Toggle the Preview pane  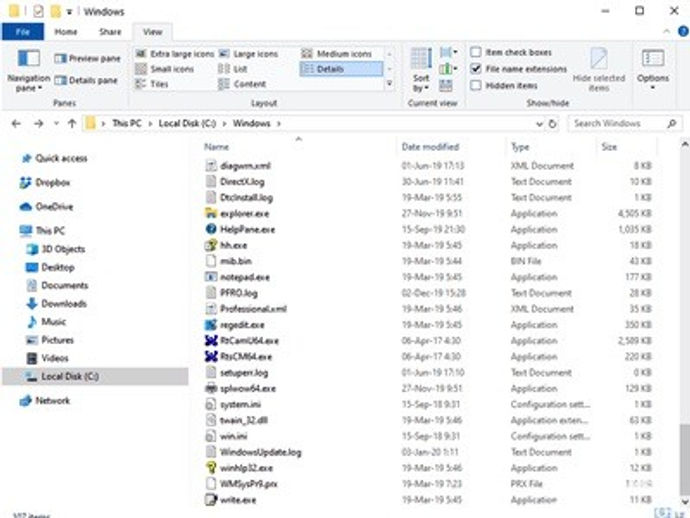click(88, 58)
